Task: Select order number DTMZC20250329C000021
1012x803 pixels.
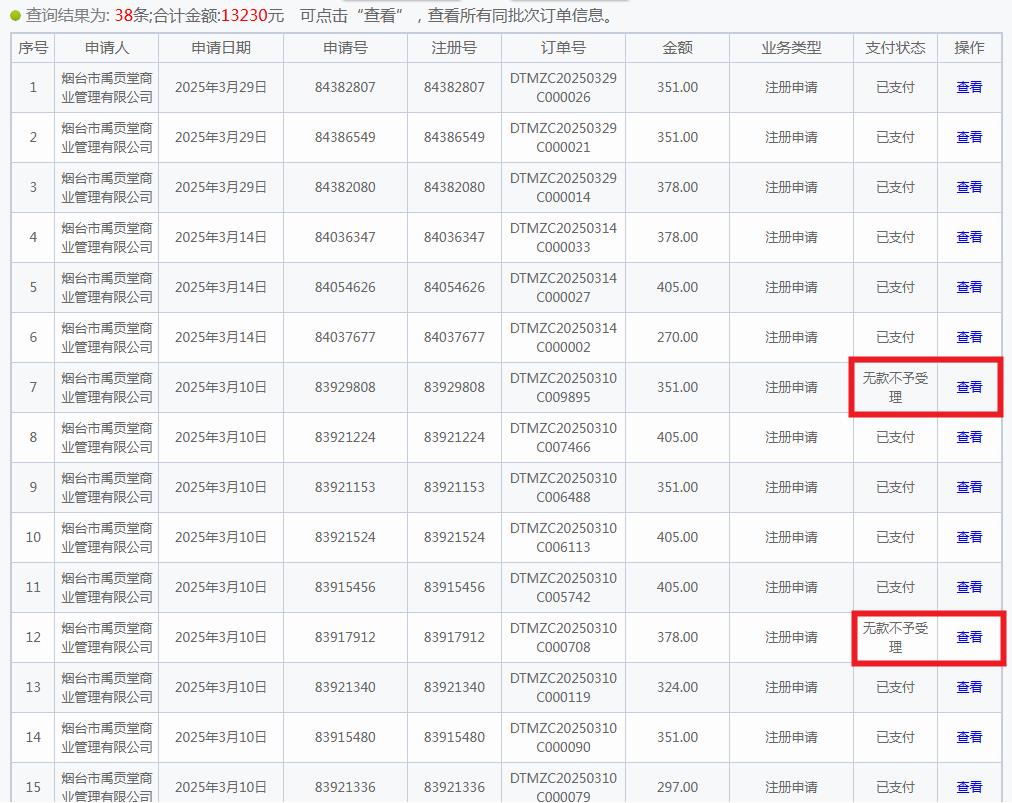Action: [563, 137]
